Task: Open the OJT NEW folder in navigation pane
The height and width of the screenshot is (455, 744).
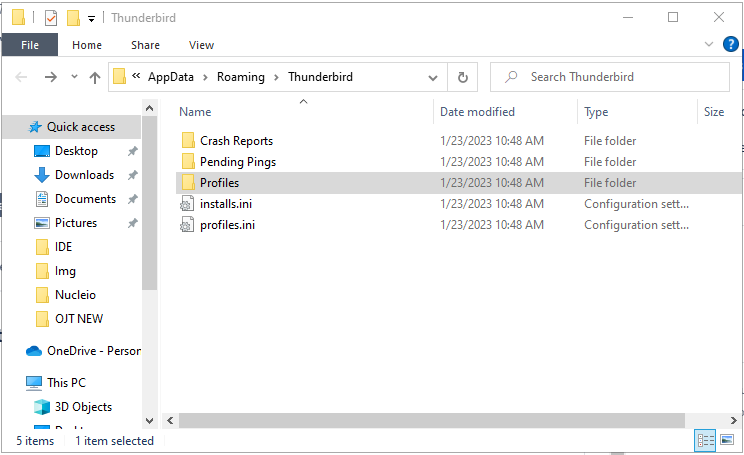Action: [79, 319]
